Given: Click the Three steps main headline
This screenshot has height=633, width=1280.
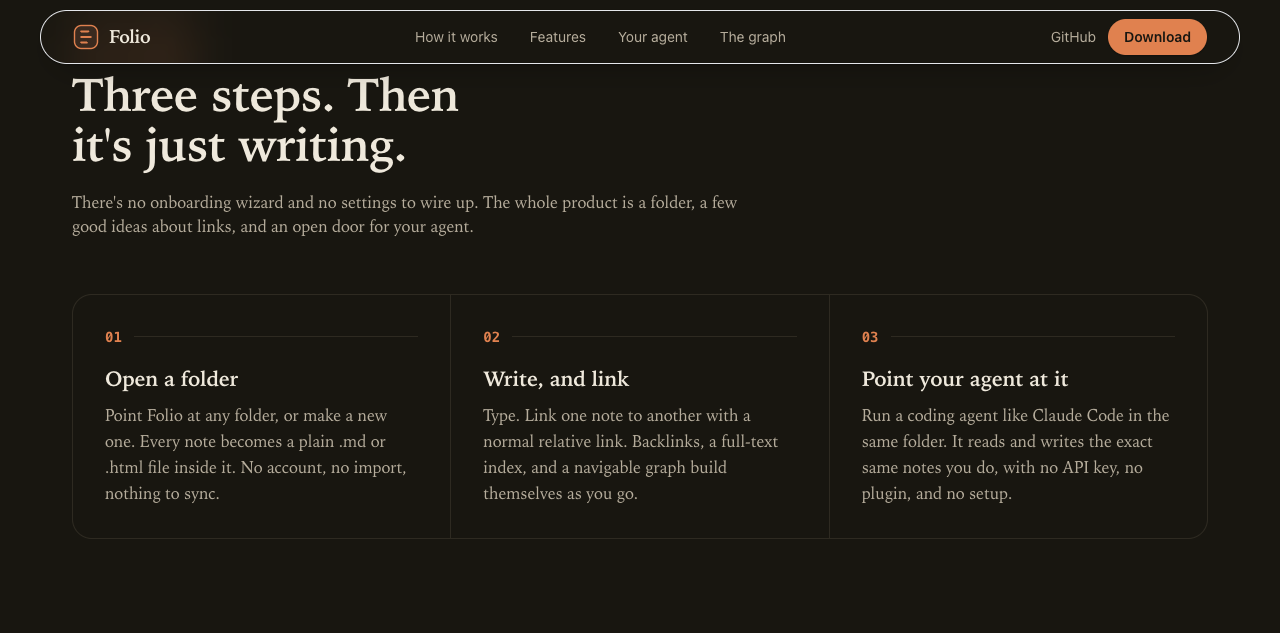Looking at the screenshot, I should coord(265,121).
